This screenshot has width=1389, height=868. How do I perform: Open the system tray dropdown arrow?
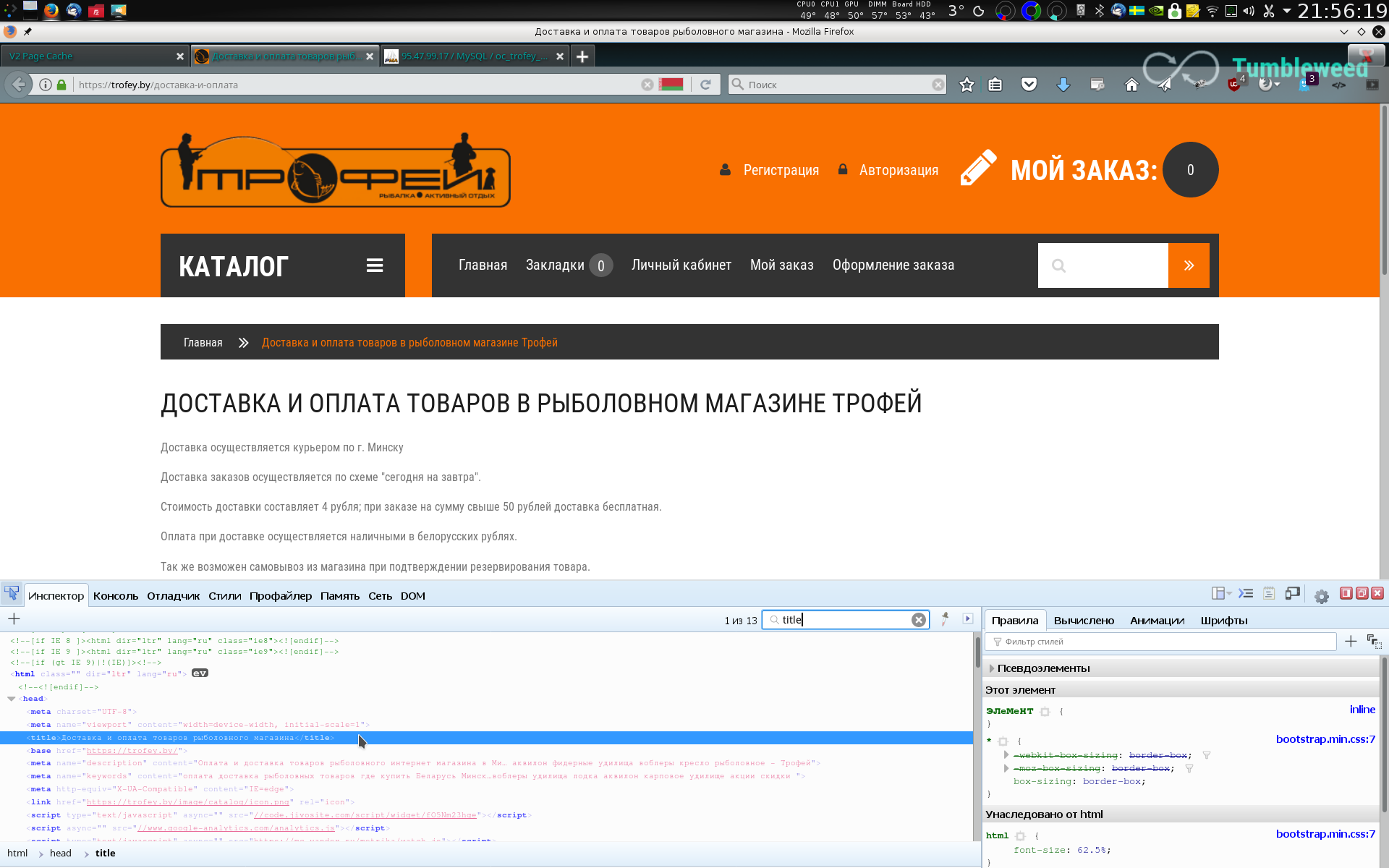click(1287, 10)
